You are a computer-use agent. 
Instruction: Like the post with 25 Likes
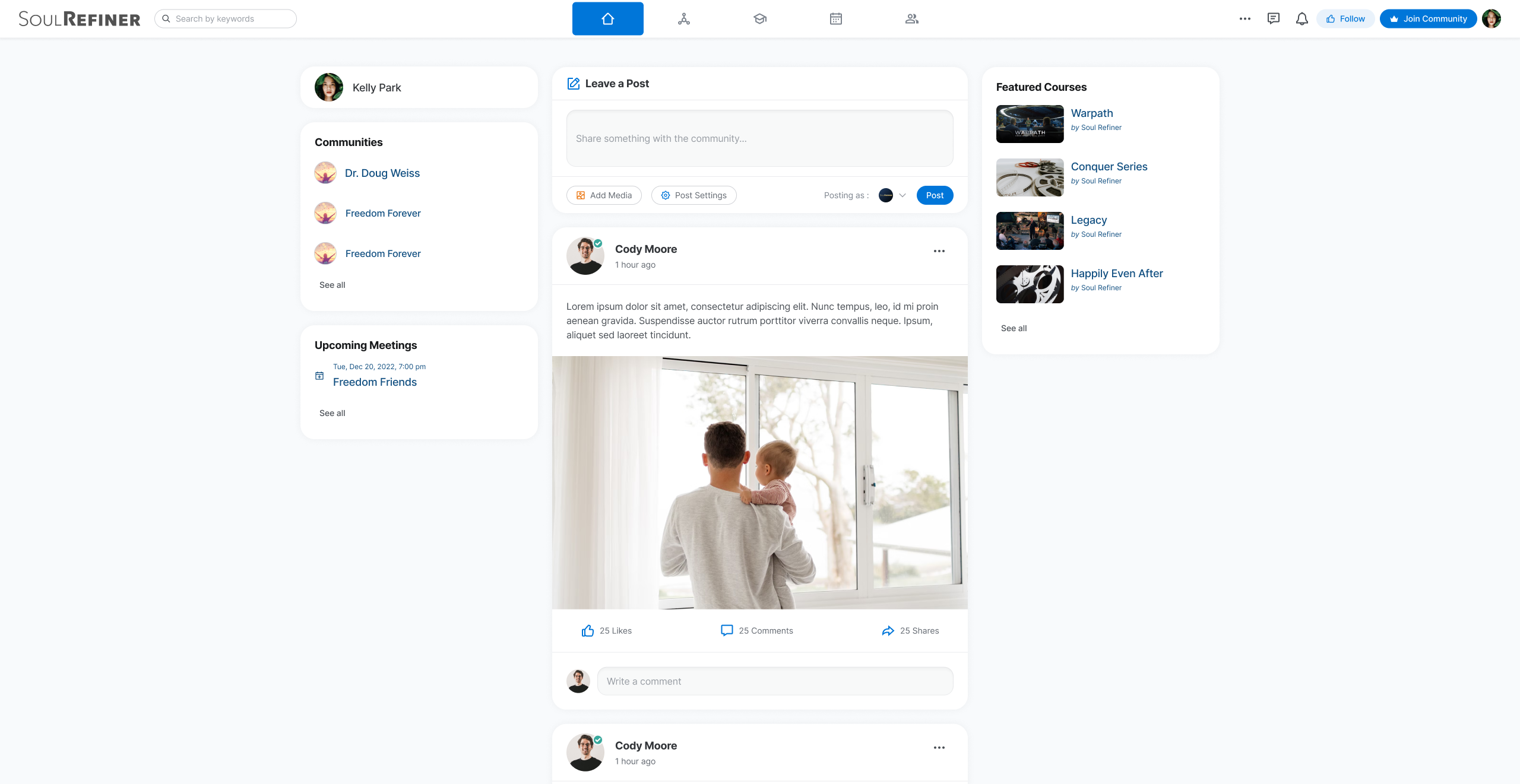(606, 631)
